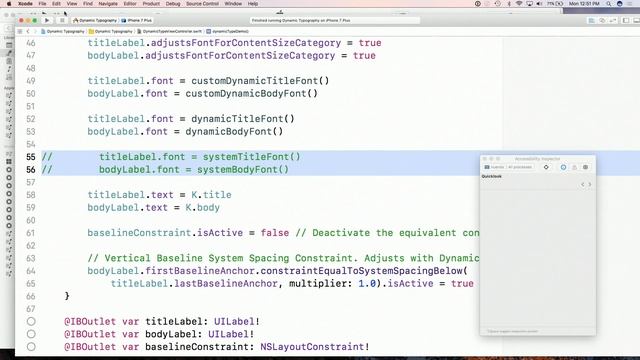Click the commented systemTitleFont() line

coord(200,157)
